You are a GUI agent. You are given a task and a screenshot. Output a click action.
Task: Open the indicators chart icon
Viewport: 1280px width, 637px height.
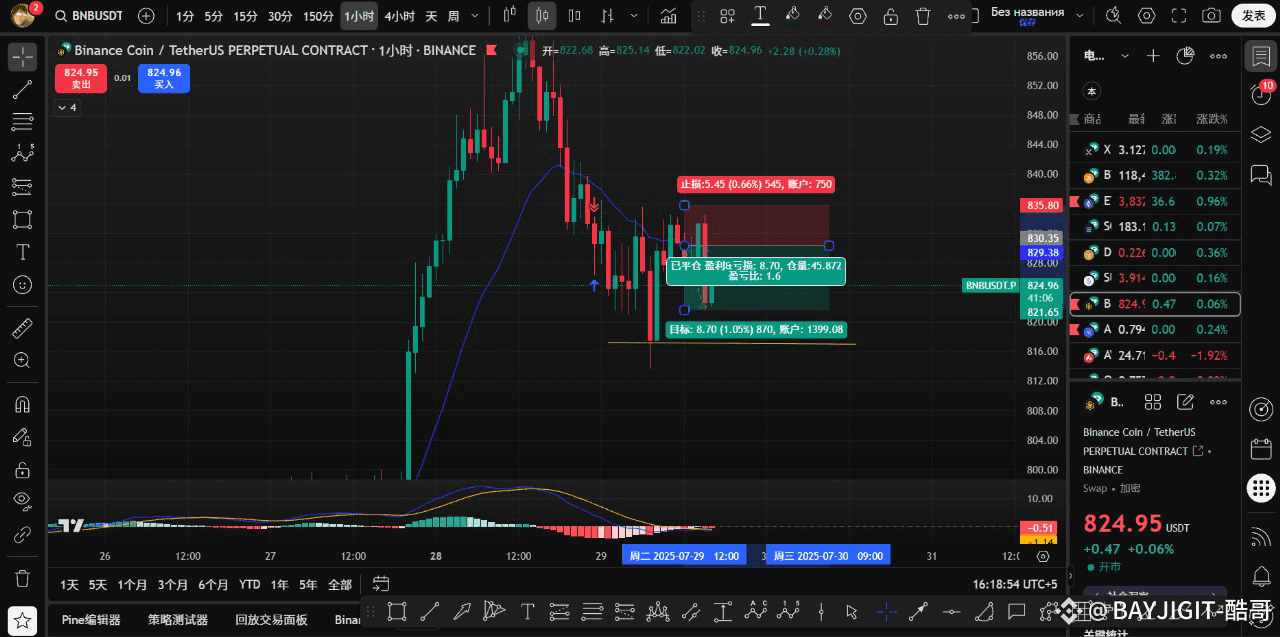tap(668, 16)
